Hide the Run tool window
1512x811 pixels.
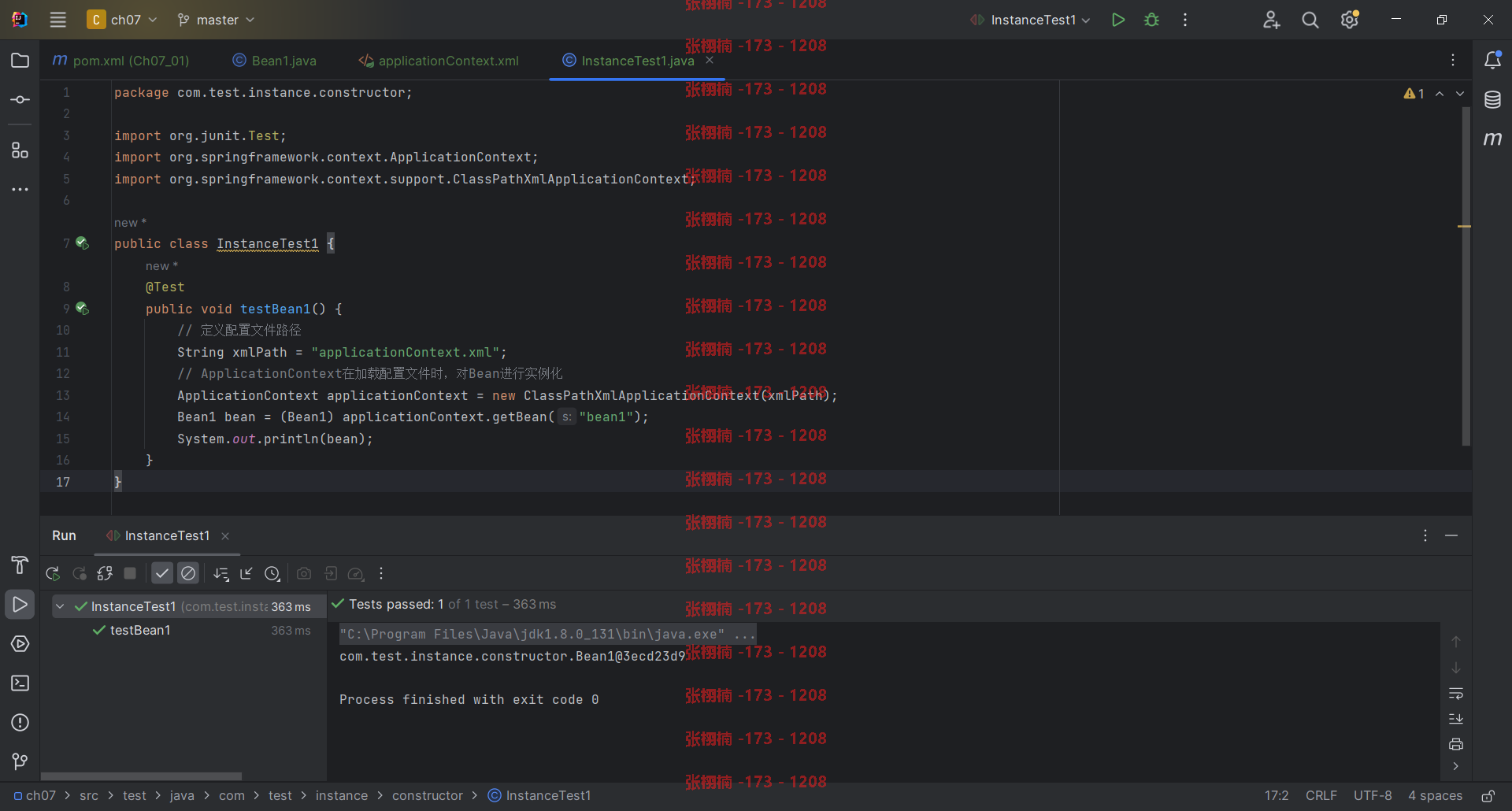[x=1451, y=535]
